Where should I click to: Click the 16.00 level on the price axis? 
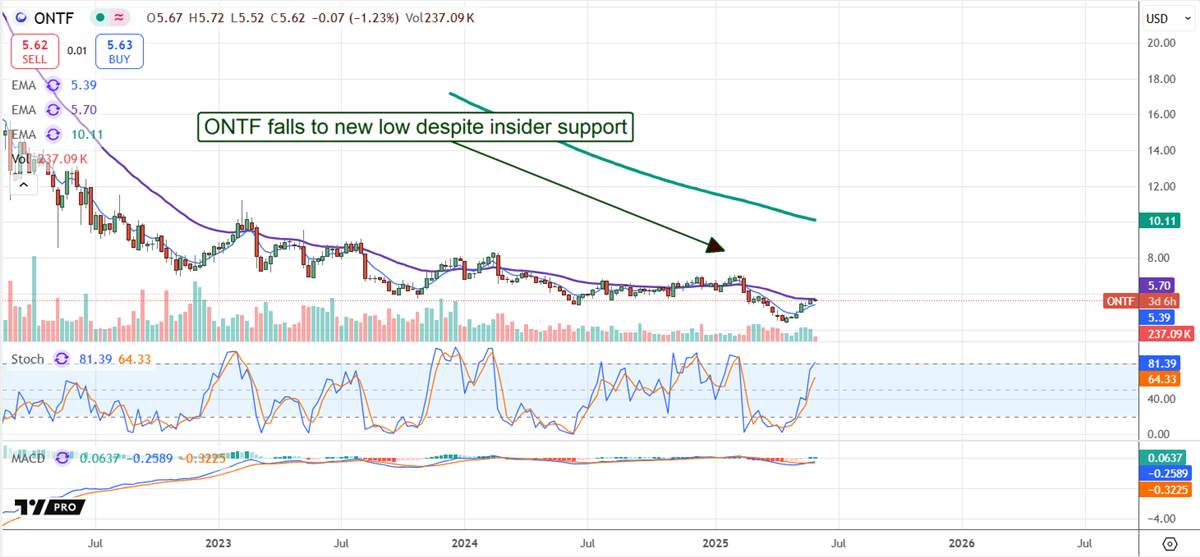[x=1161, y=114]
